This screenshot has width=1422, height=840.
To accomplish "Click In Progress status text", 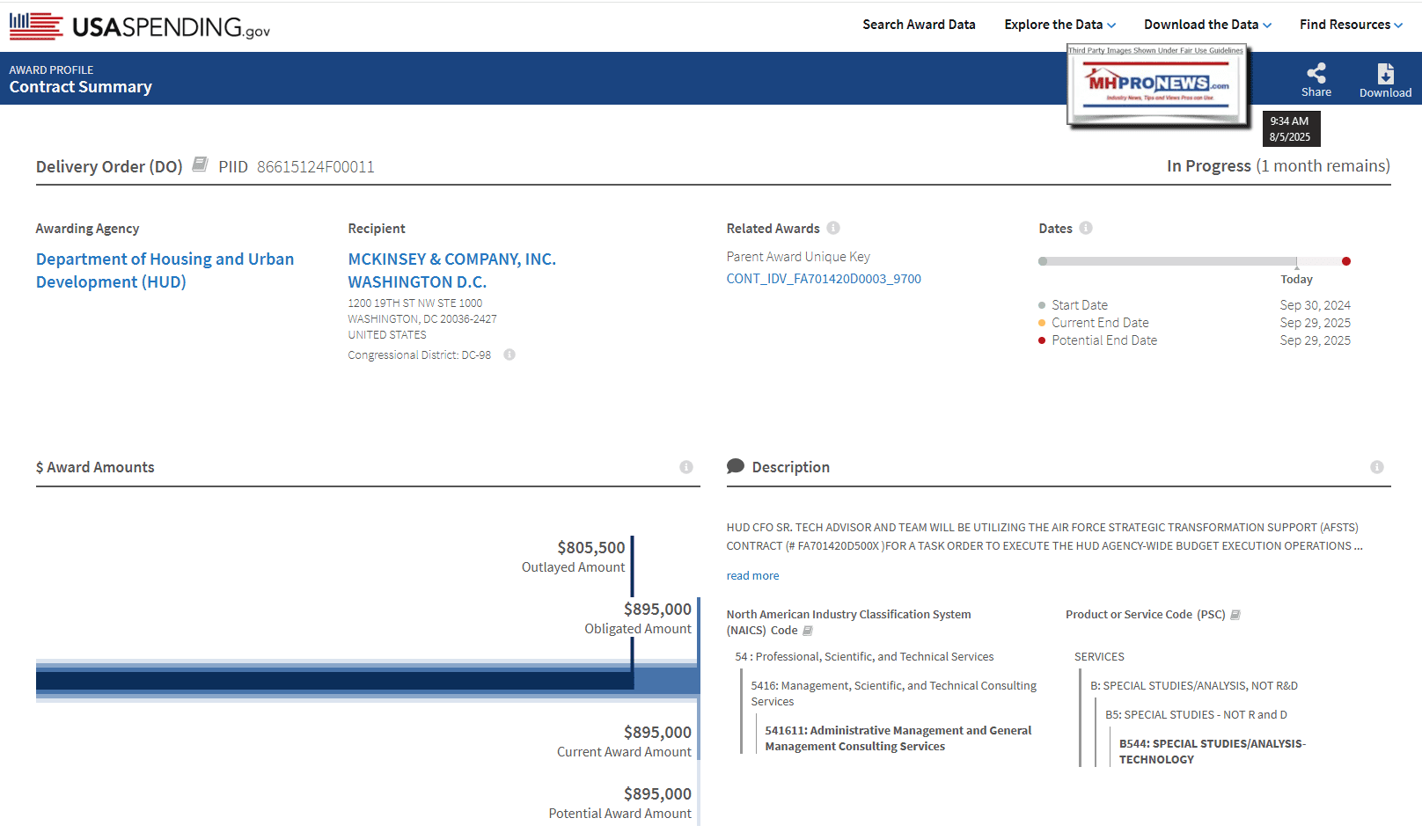I will pos(1208,166).
